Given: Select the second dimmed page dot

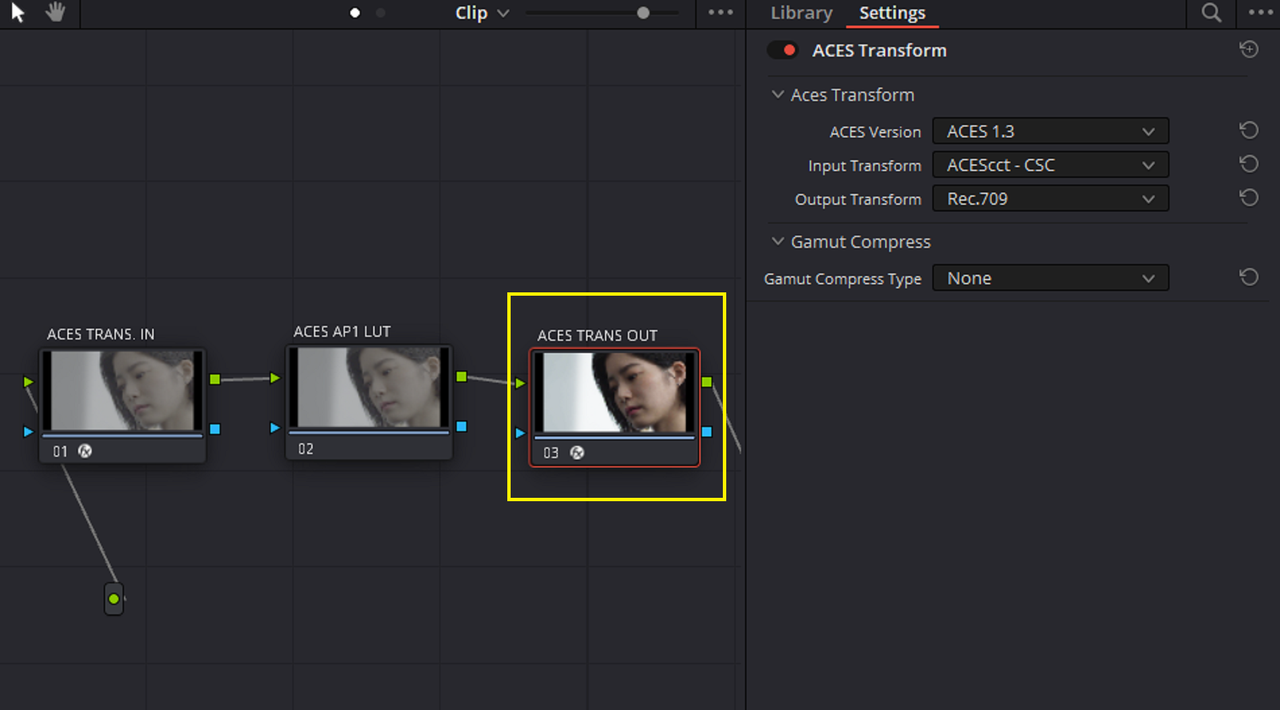Looking at the screenshot, I should point(381,13).
